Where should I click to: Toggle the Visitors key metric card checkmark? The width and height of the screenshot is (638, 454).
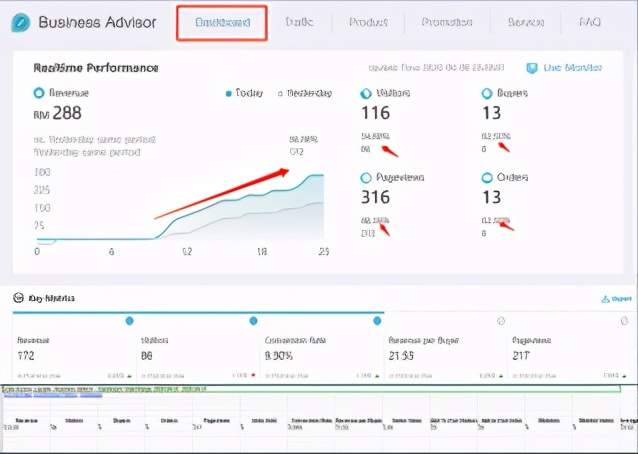pos(253,321)
